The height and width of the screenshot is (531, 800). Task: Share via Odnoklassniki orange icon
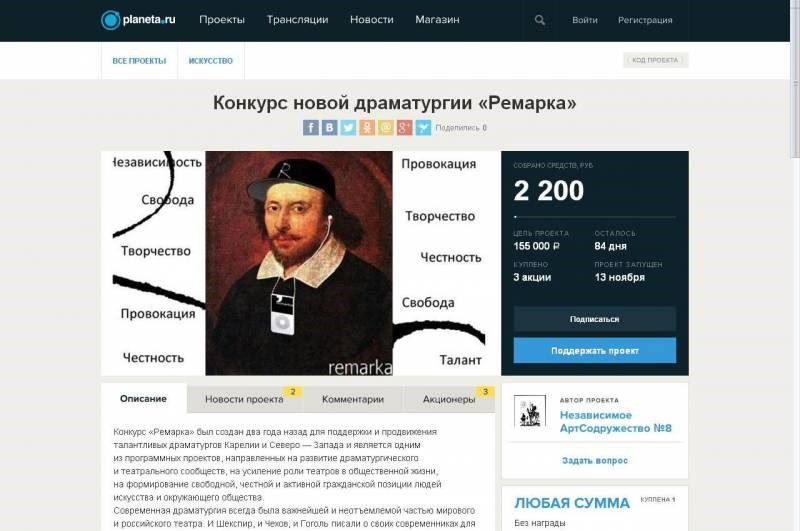point(367,128)
